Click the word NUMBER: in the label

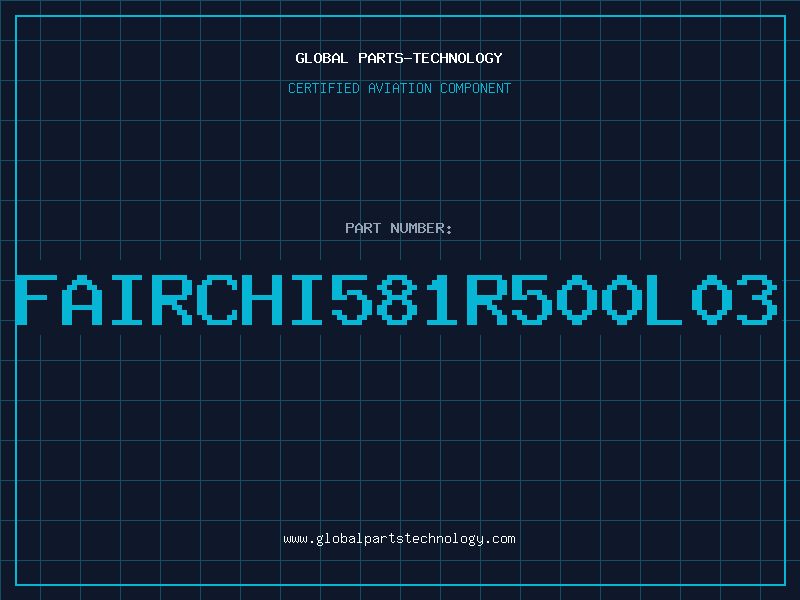tap(421, 228)
